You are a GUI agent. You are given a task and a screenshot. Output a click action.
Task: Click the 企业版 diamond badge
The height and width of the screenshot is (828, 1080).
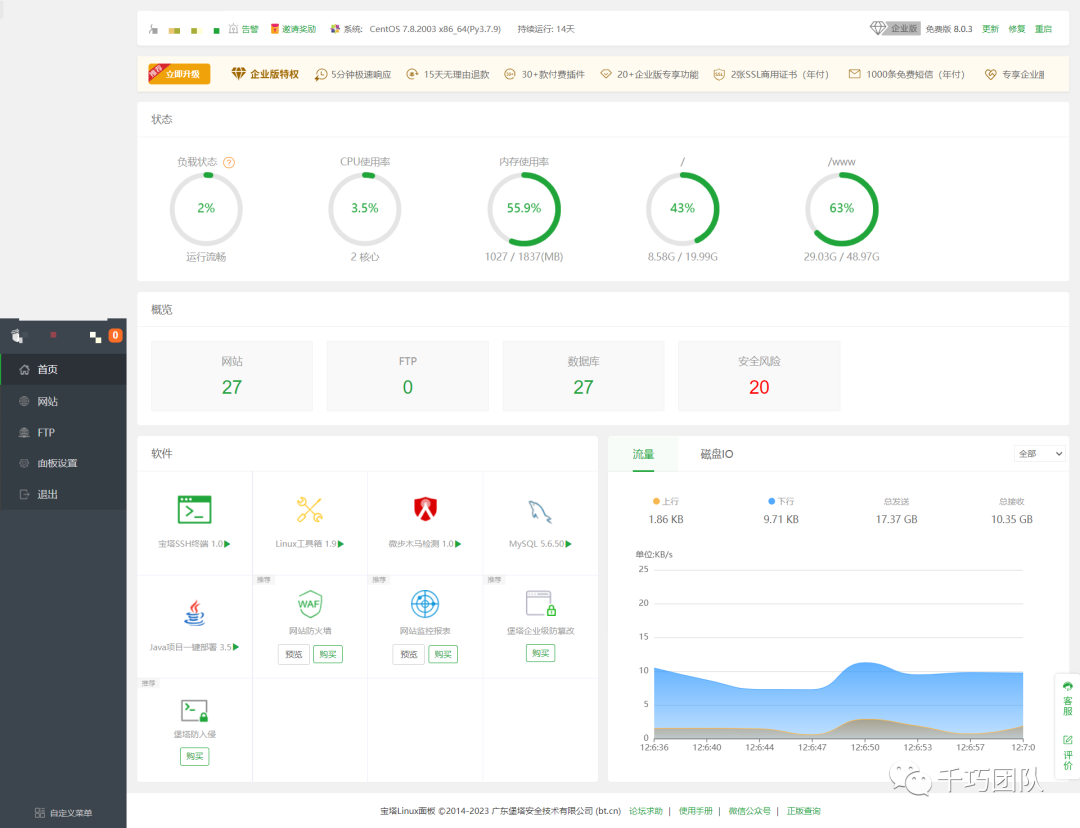coord(894,28)
